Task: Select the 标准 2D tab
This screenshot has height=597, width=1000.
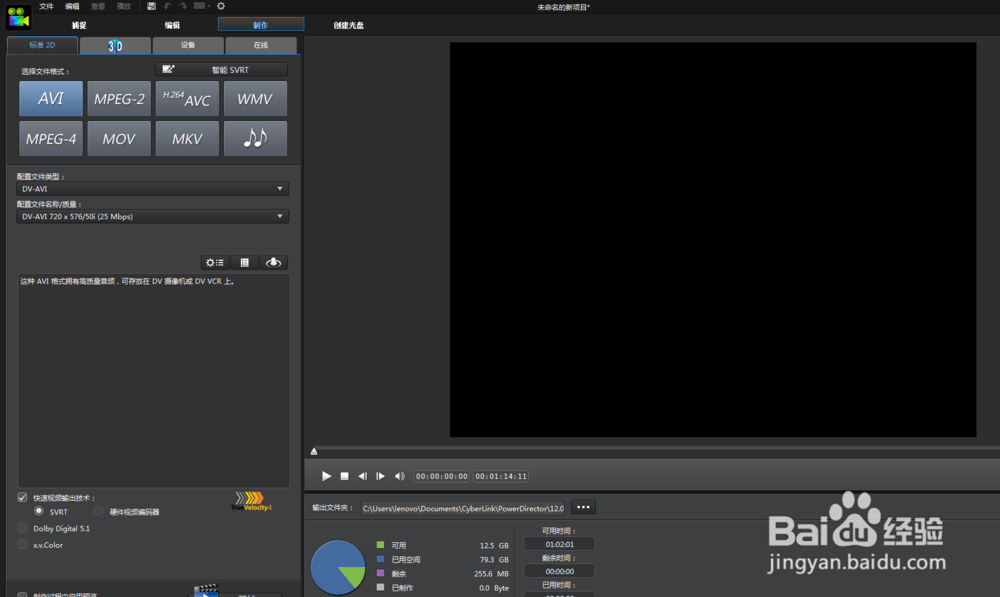Action: pyautogui.click(x=42, y=45)
